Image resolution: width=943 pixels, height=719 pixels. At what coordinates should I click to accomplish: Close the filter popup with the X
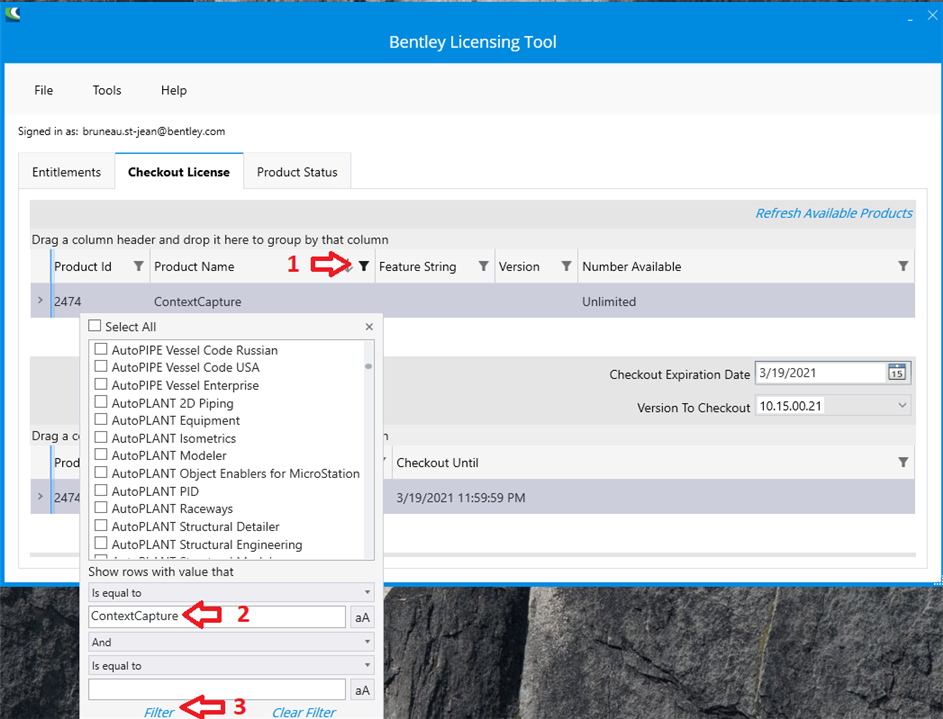coord(369,326)
